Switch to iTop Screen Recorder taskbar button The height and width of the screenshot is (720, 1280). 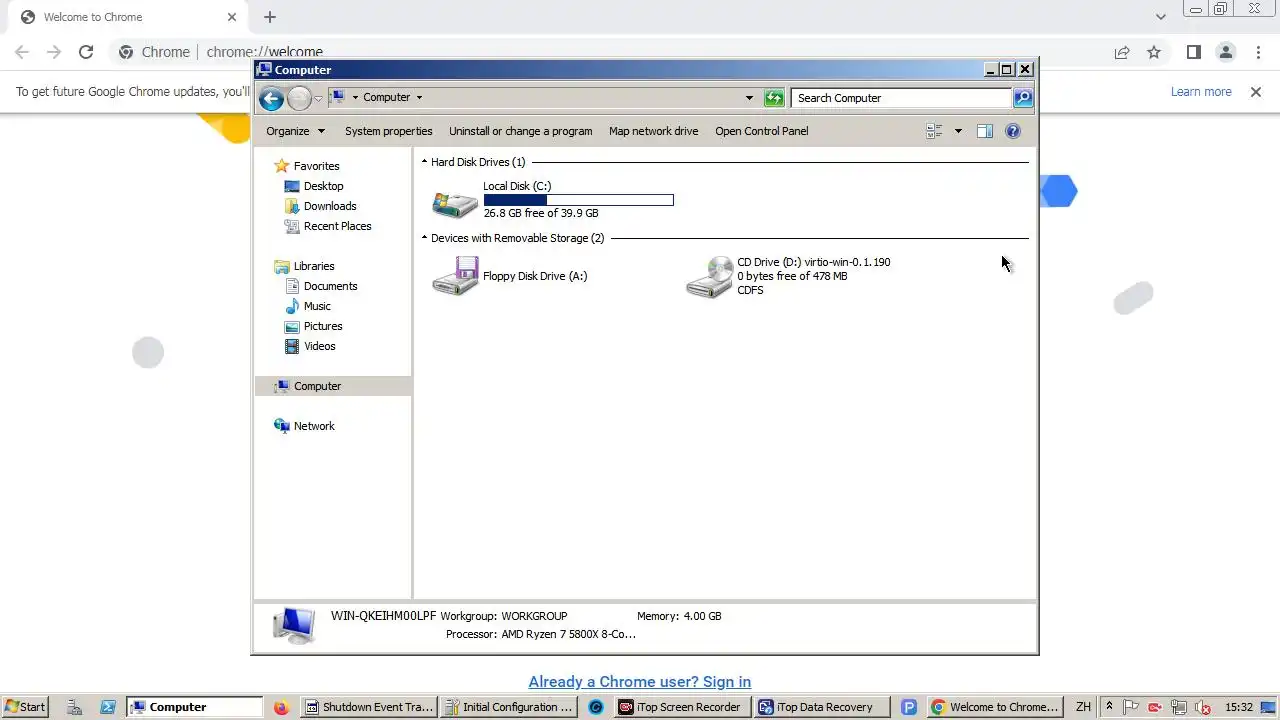pos(680,707)
